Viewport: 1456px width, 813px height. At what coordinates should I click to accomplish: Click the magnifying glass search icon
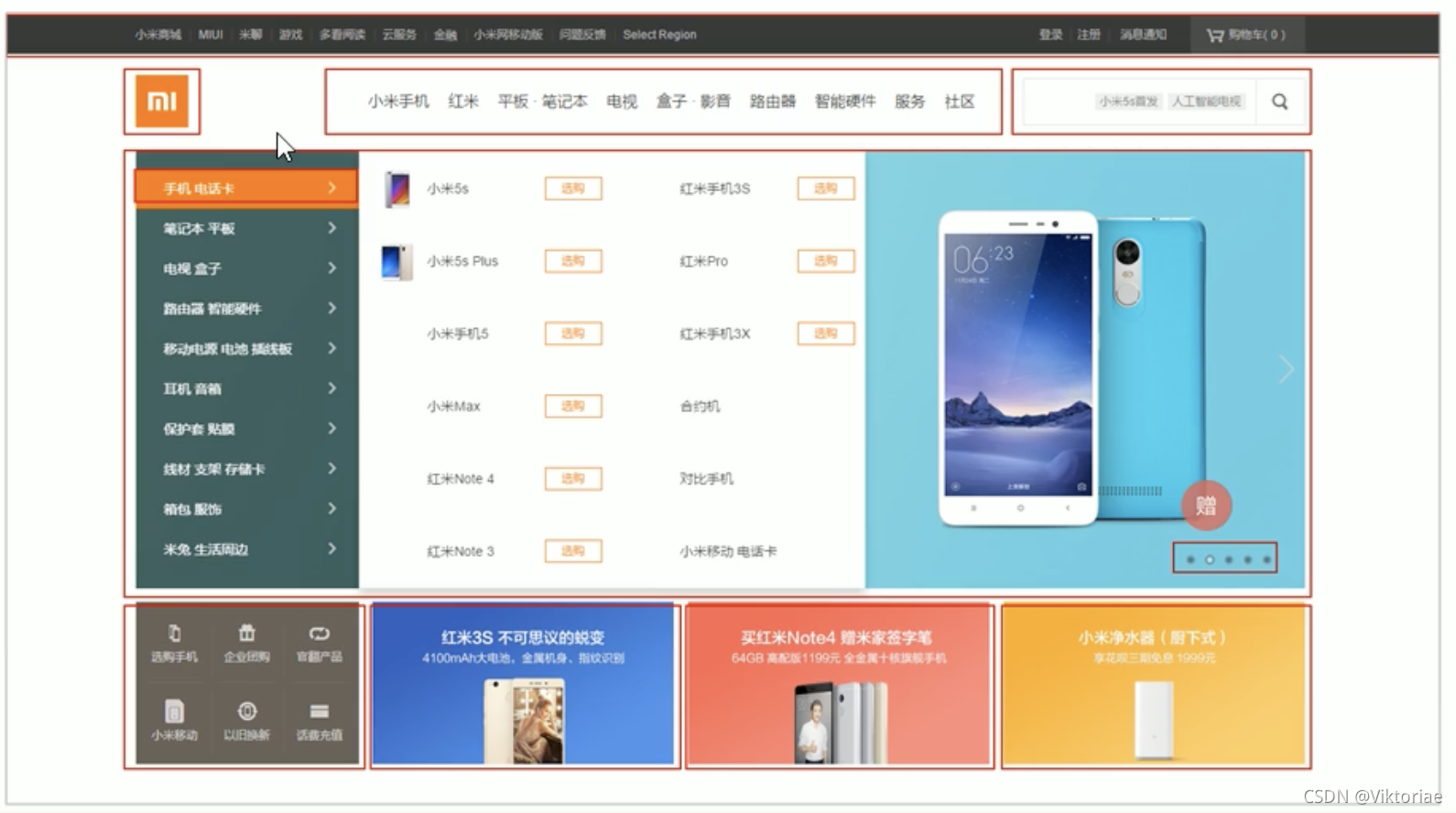(x=1279, y=102)
